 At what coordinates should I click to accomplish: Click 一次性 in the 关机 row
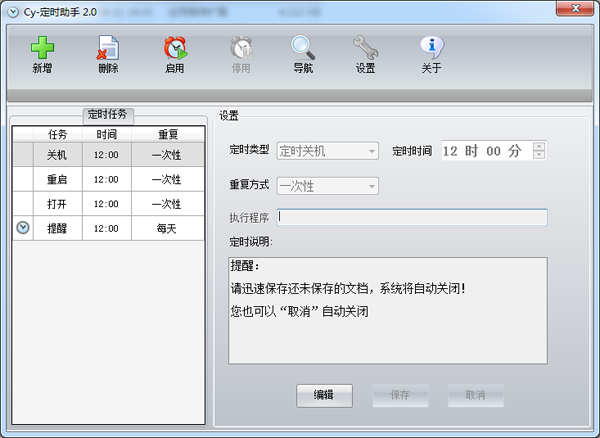tap(168, 155)
